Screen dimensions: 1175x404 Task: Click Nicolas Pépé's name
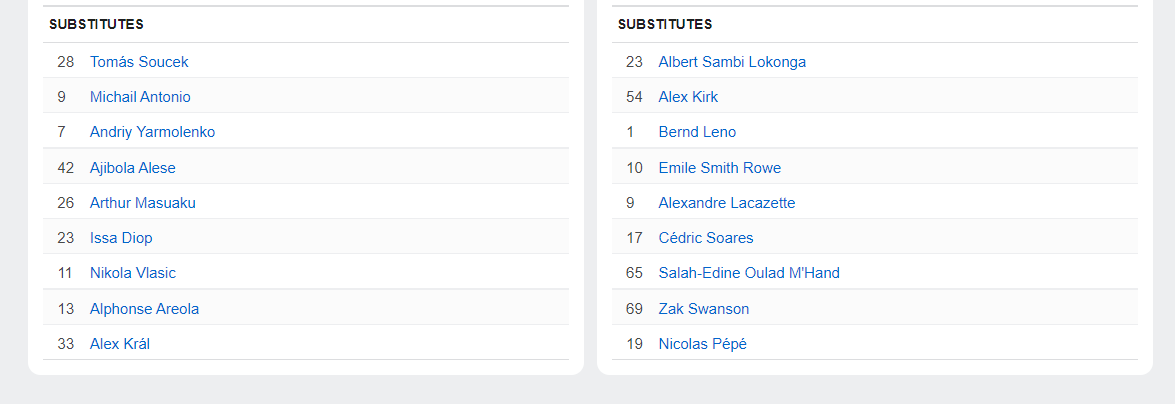(702, 344)
